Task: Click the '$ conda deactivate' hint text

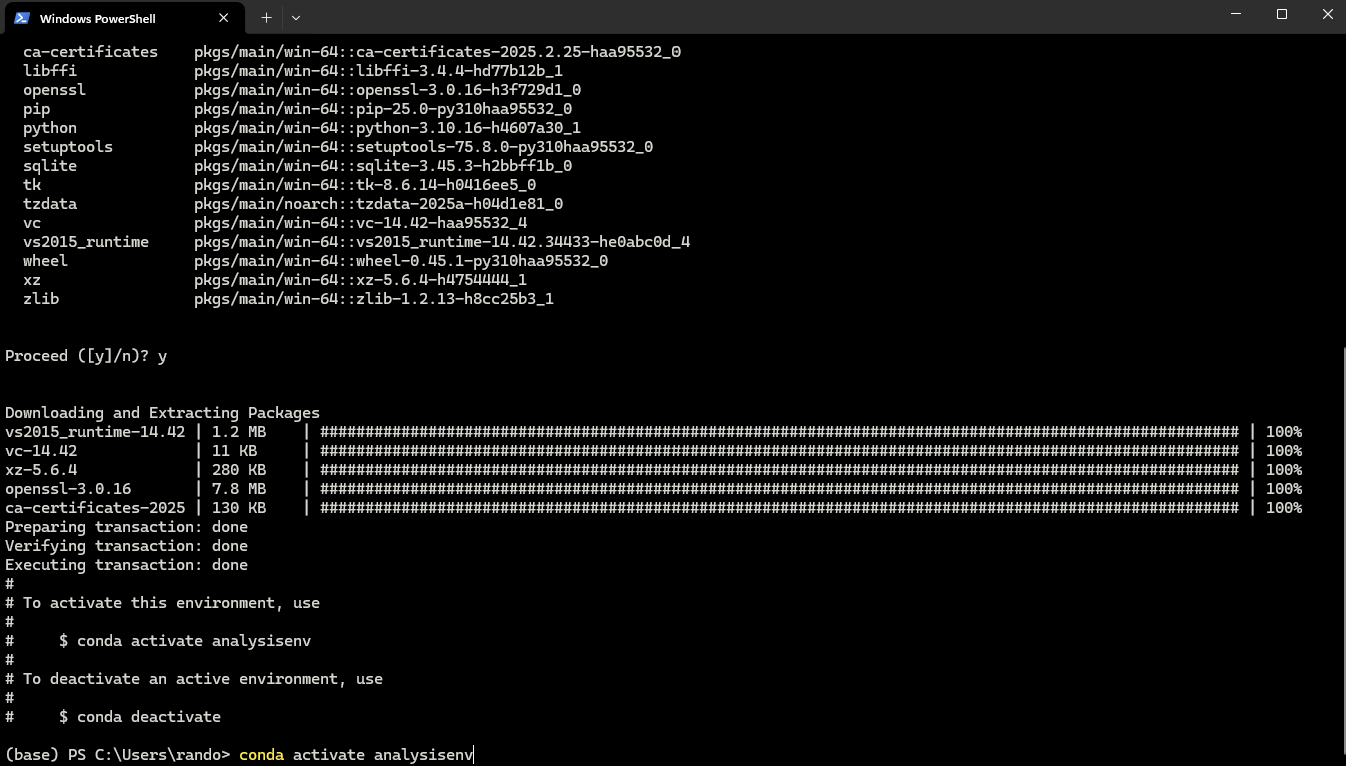Action: coord(140,716)
